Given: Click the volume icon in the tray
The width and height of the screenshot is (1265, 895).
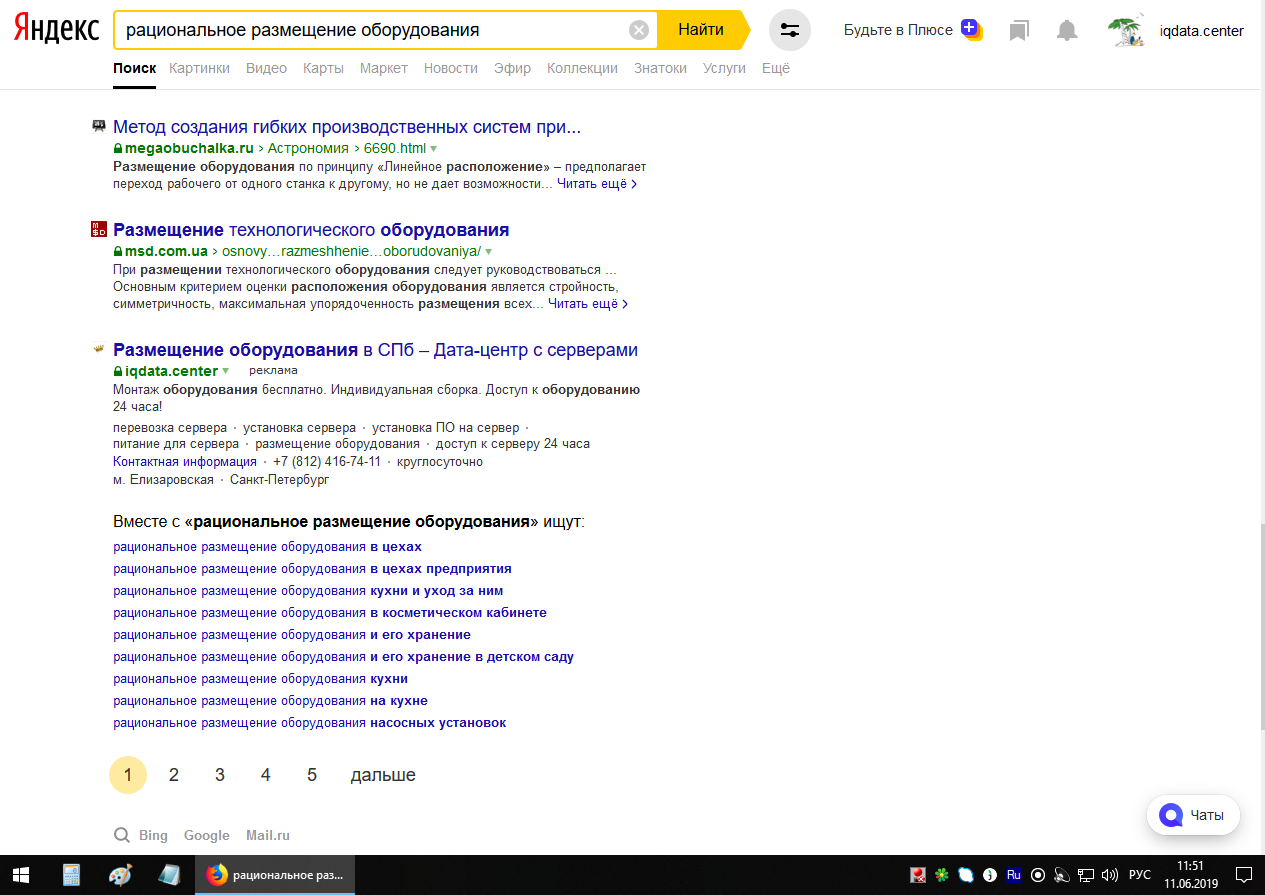Looking at the screenshot, I should point(1111,875).
